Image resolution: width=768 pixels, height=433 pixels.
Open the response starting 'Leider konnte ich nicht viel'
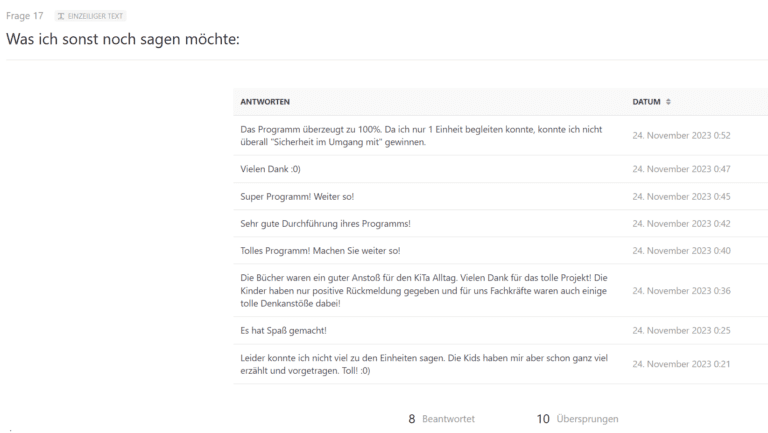[x=424, y=364]
